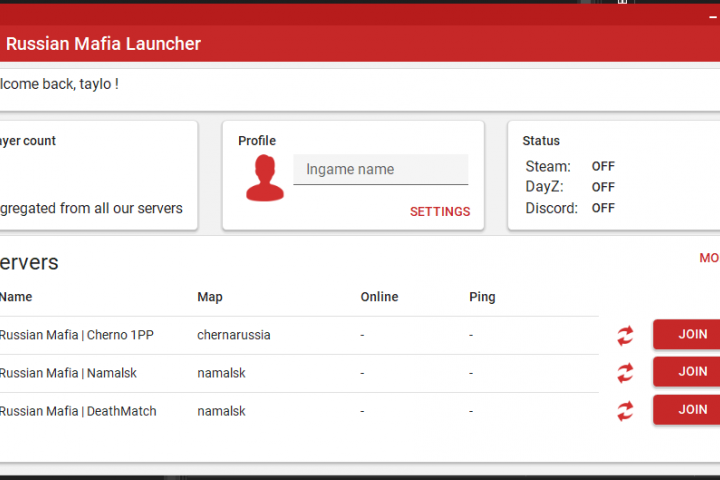Click the Russian Mafia Launcher title
Image resolution: width=720 pixels, height=480 pixels.
103,44
